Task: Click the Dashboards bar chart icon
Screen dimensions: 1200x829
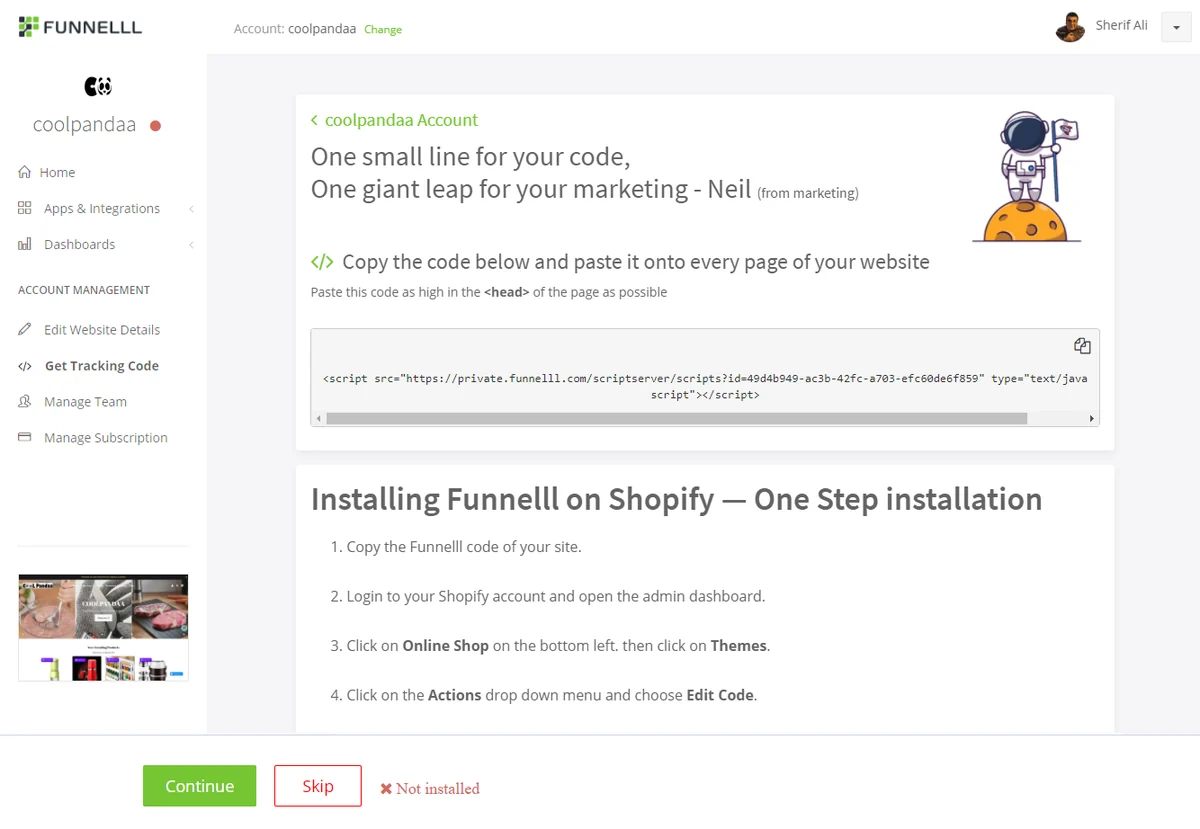Action: point(25,244)
